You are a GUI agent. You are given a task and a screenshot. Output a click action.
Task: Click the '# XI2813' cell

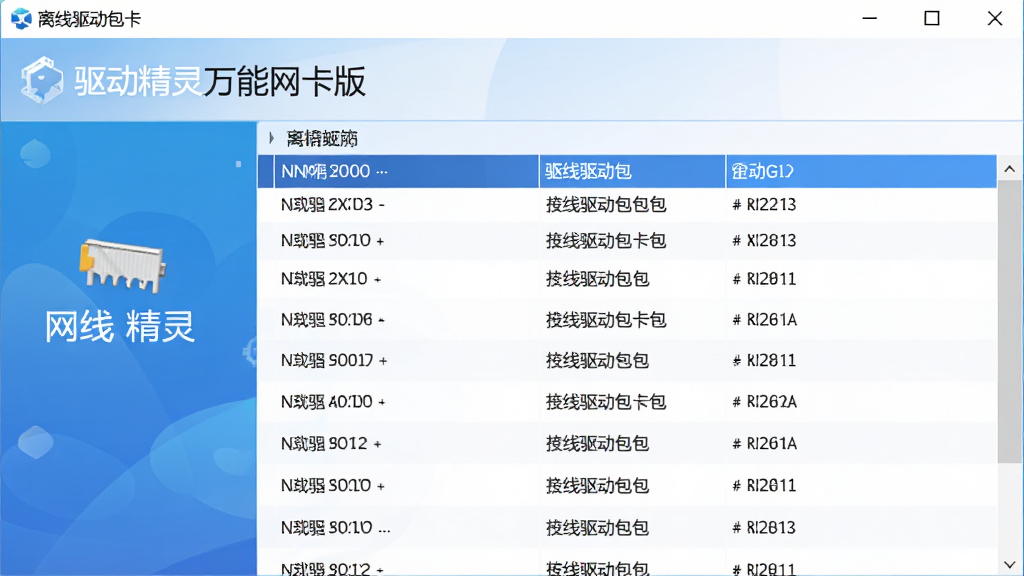764,240
